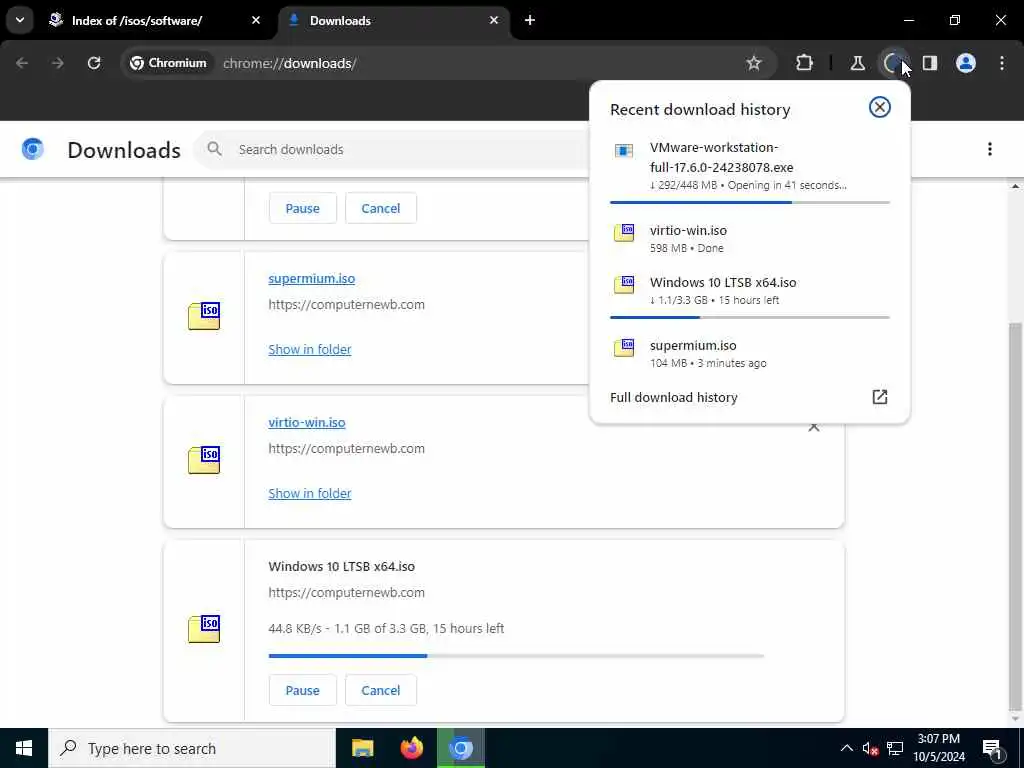The image size is (1024, 768).
Task: Show supermium.iso in folder
Action: click(310, 349)
